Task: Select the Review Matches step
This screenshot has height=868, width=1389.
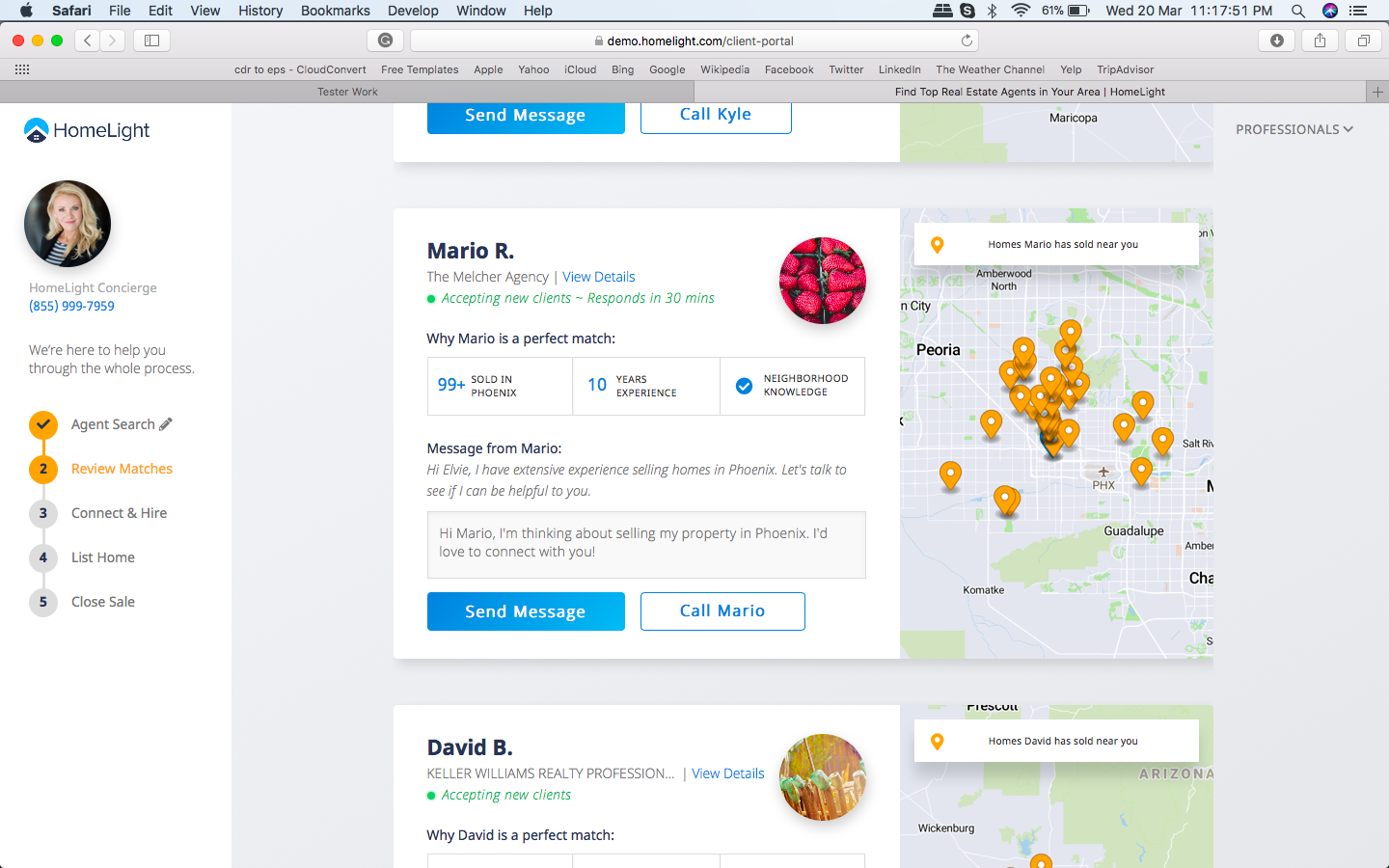Action: pyautogui.click(x=122, y=469)
